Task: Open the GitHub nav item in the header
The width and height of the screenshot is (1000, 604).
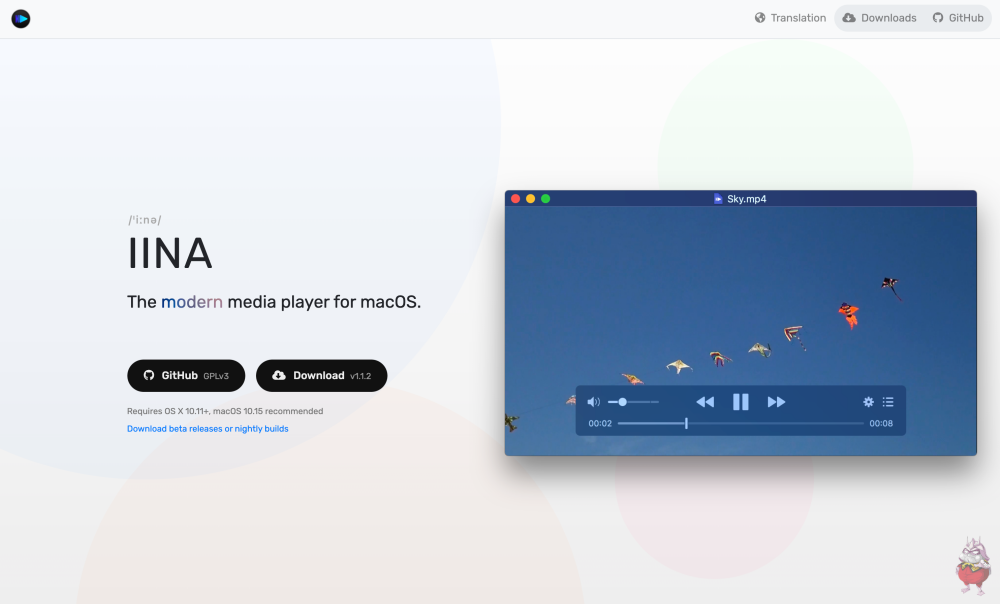Action: click(958, 18)
